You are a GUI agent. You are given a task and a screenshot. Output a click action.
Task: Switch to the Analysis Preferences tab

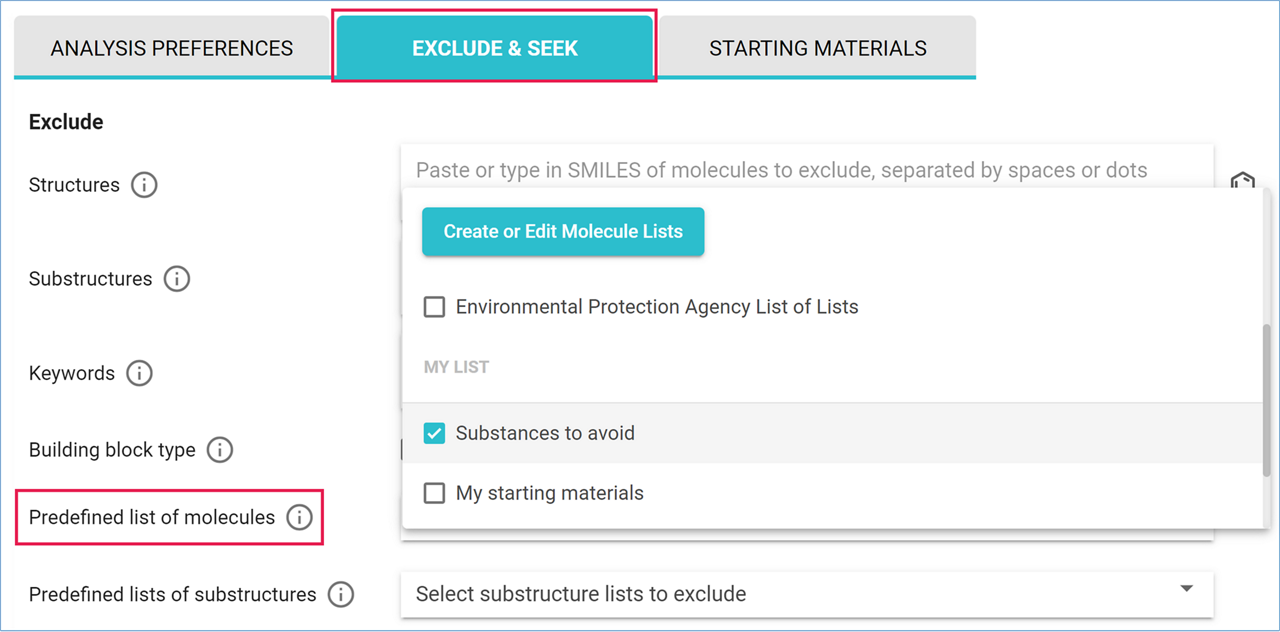(172, 48)
